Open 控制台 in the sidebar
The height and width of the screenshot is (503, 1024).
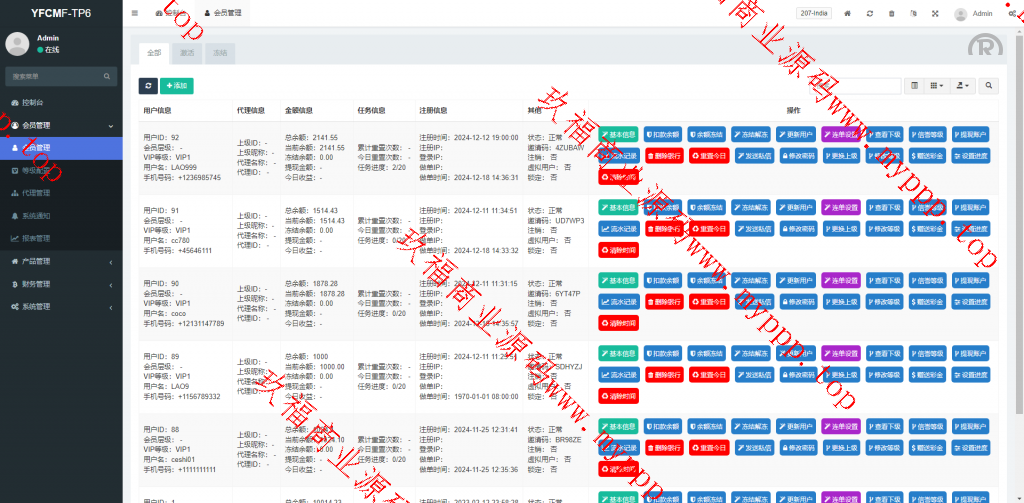[x=32, y=103]
